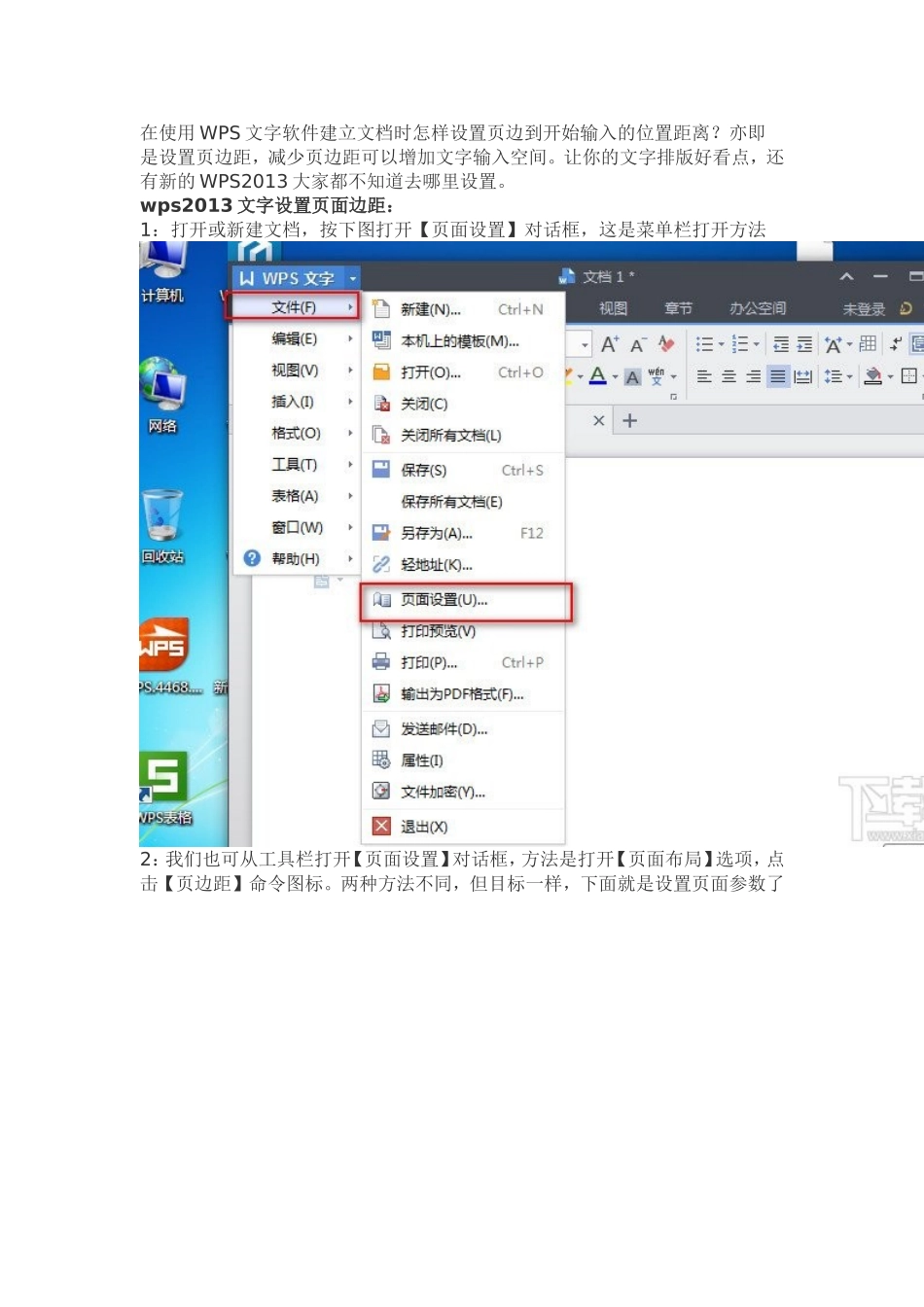Collapse the ribbon with the up chevron
Viewport: 924px width, 1307px height.
click(x=847, y=277)
